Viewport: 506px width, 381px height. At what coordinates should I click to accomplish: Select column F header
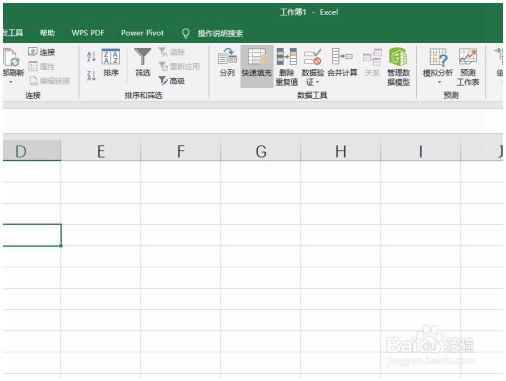(x=180, y=151)
